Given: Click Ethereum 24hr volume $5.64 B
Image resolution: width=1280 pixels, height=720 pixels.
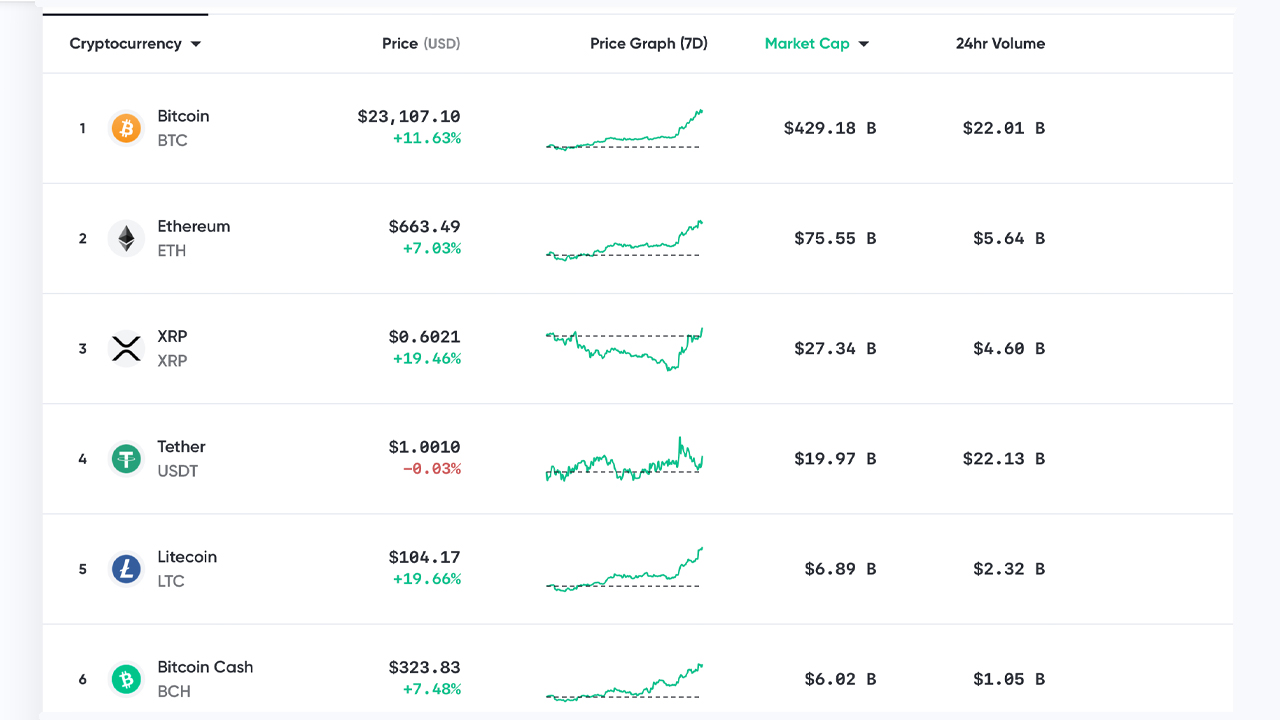Looking at the screenshot, I should tap(1009, 238).
